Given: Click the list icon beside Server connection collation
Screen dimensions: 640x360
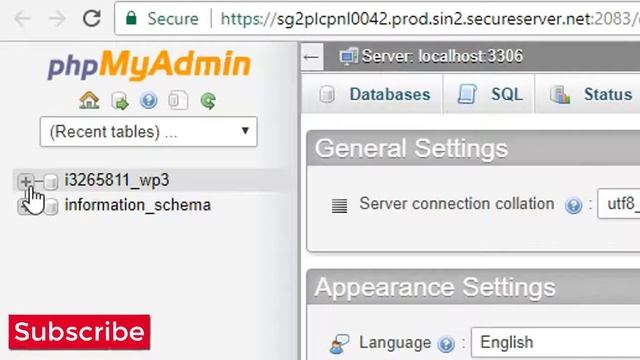Looking at the screenshot, I should pos(339,206).
